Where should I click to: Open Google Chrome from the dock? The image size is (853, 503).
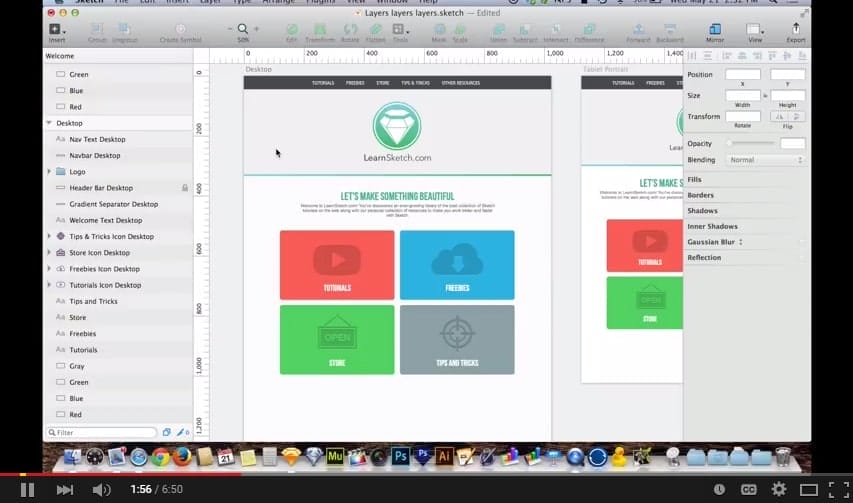(160, 457)
